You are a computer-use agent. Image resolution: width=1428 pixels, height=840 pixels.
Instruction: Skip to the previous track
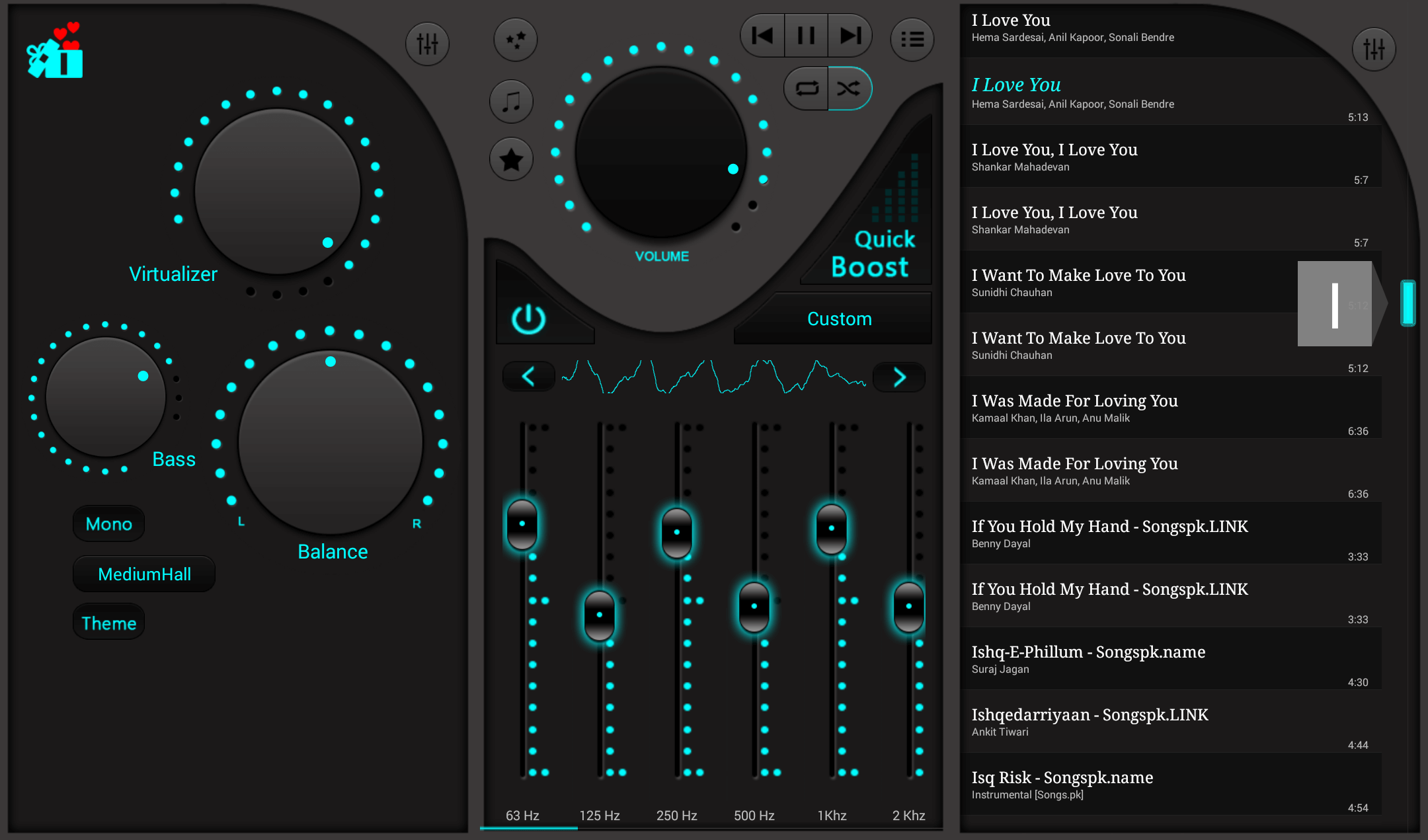(762, 36)
